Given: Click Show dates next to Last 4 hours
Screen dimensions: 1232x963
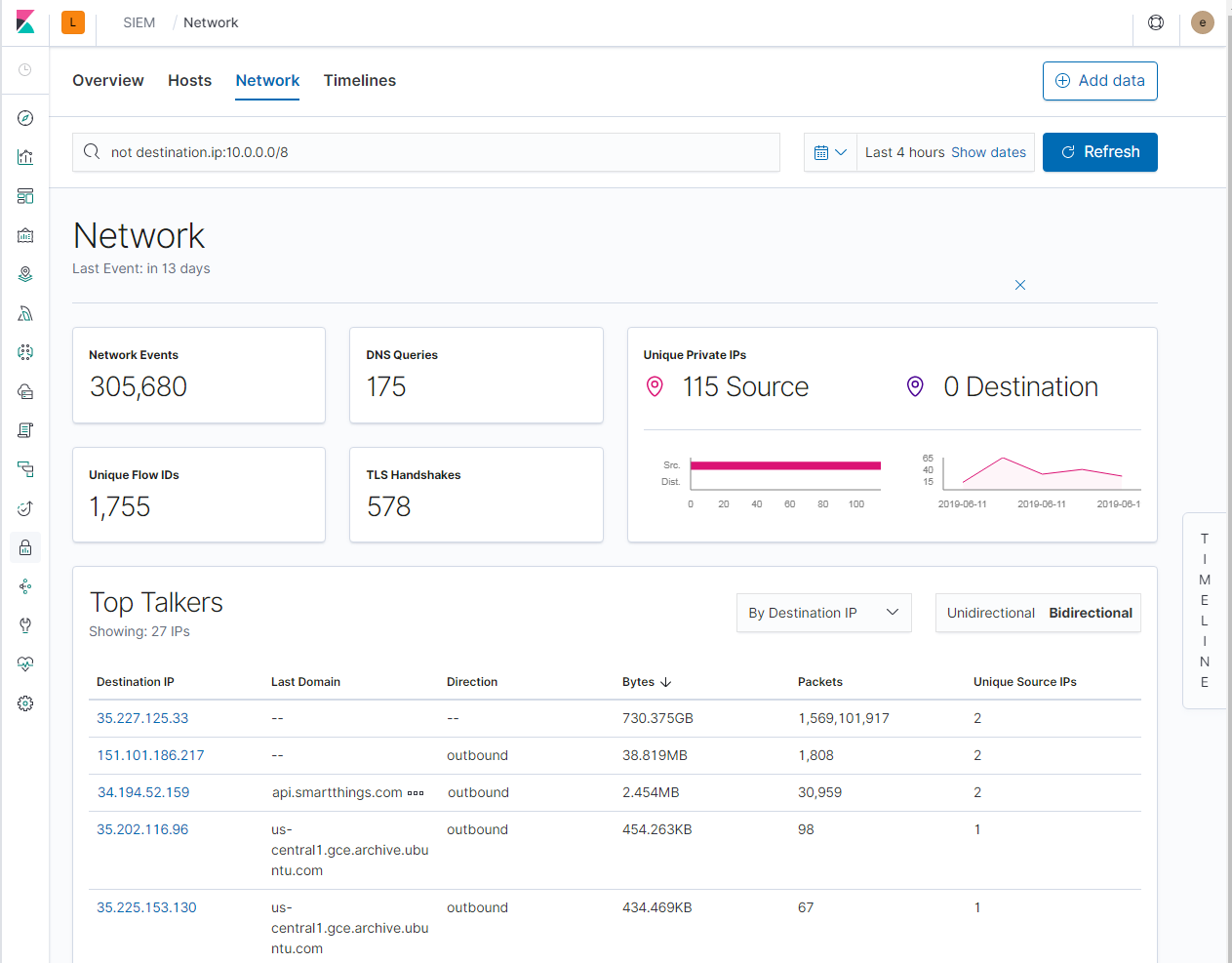Looking at the screenshot, I should 988,152.
